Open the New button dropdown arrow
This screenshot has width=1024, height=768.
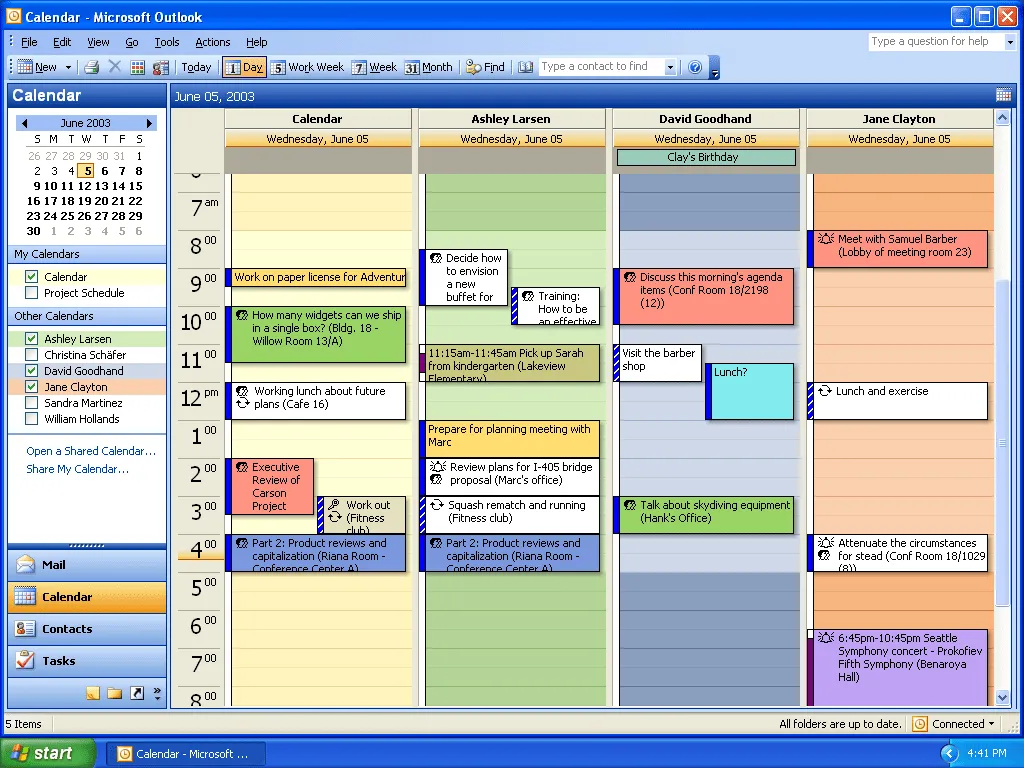tap(68, 67)
